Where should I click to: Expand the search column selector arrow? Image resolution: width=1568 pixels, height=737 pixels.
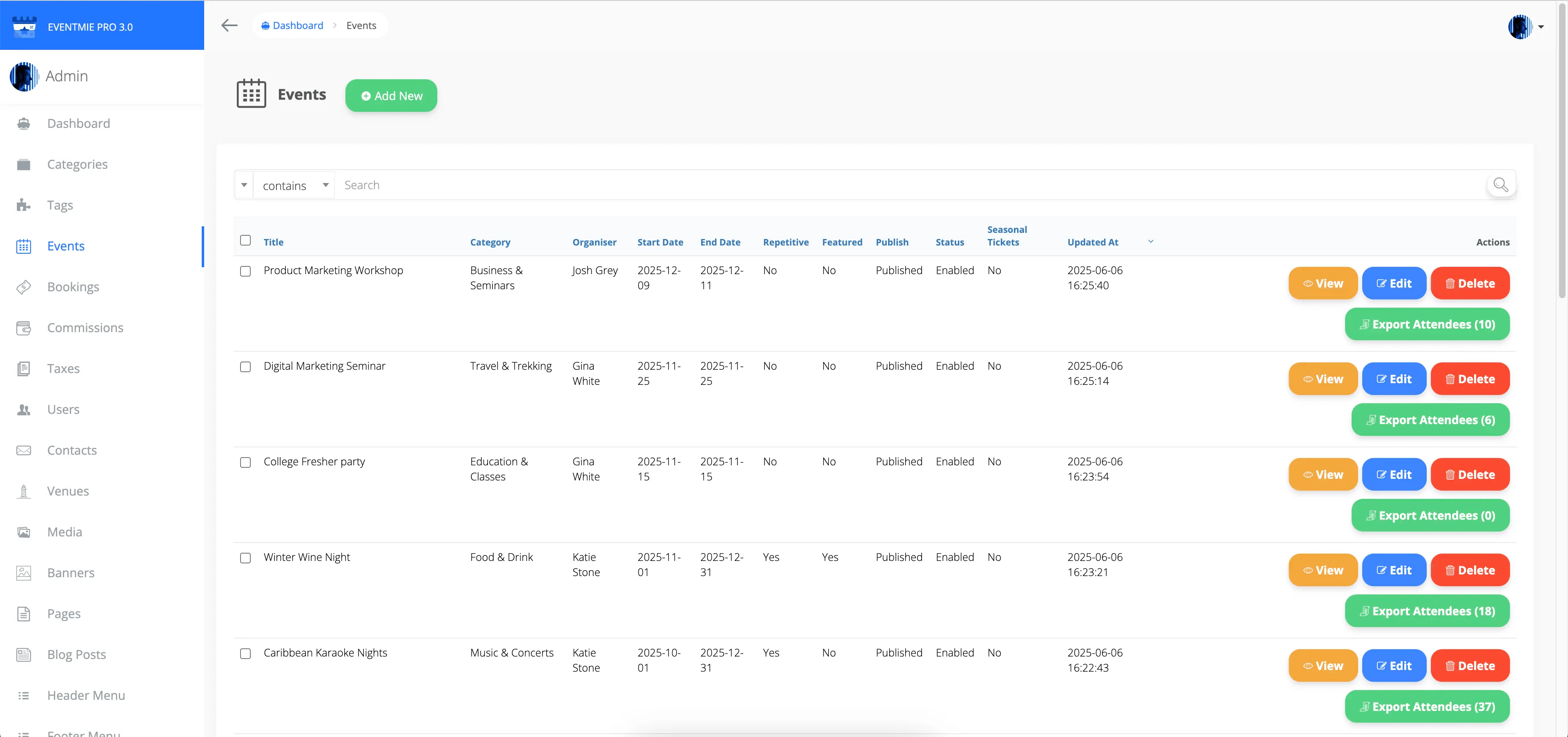coord(244,185)
